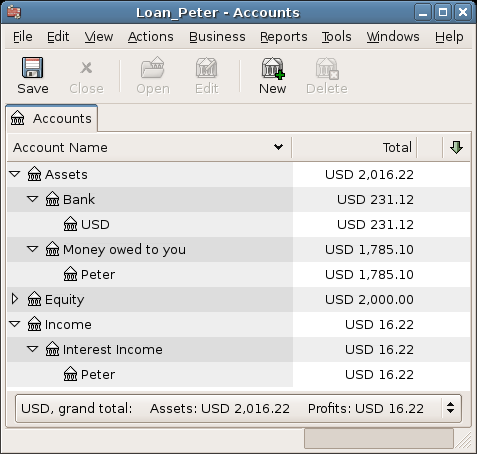Click the empty status bar progress field

379,439
